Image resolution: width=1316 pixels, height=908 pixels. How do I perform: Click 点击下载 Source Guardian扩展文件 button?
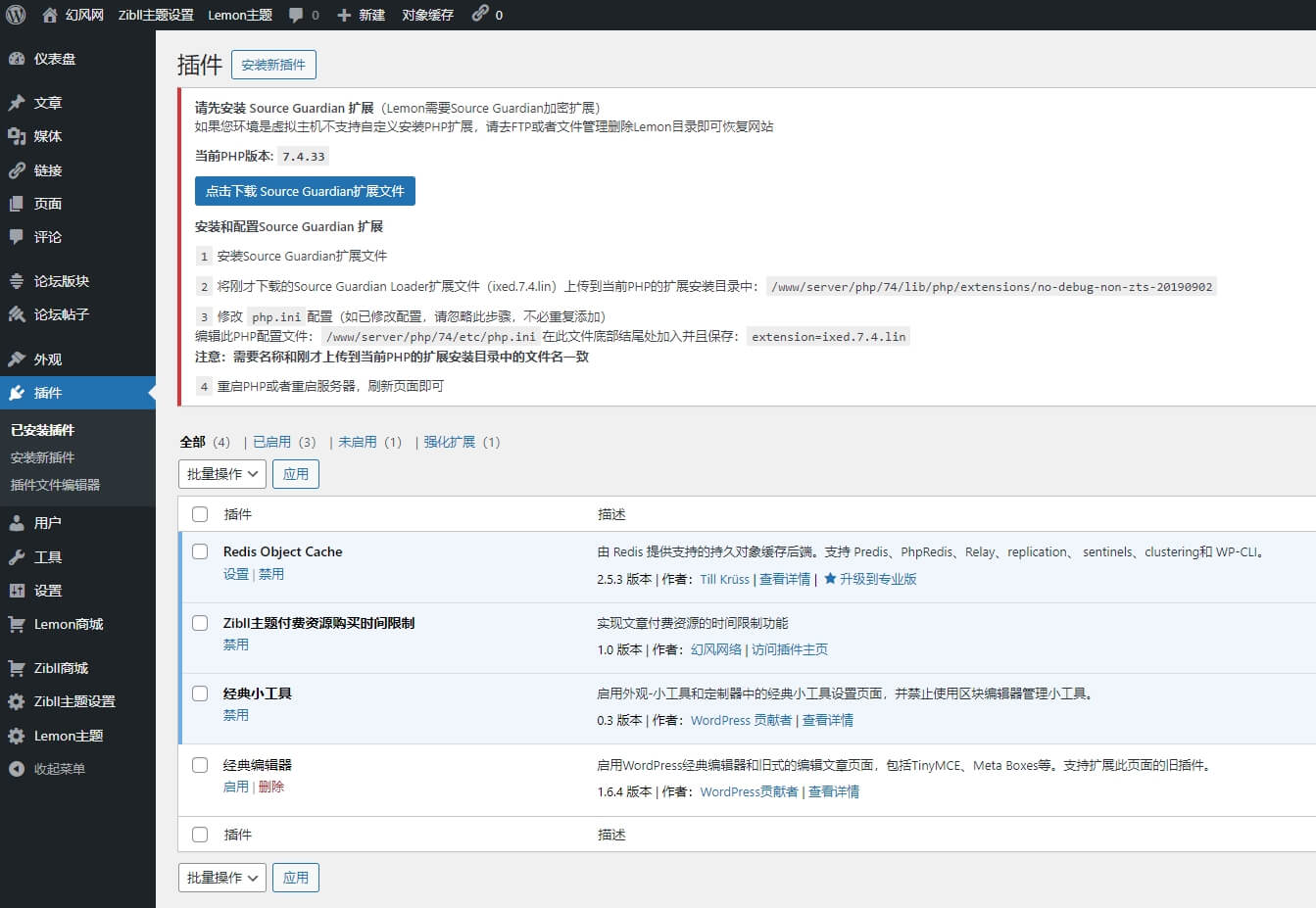(305, 191)
